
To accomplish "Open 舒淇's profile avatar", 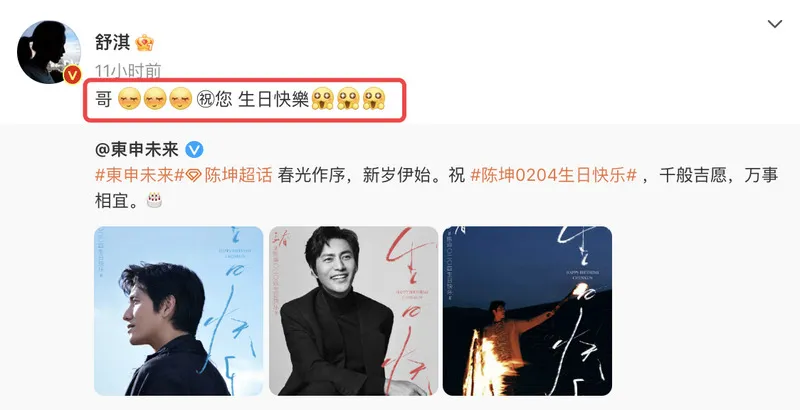I will 49,52.
